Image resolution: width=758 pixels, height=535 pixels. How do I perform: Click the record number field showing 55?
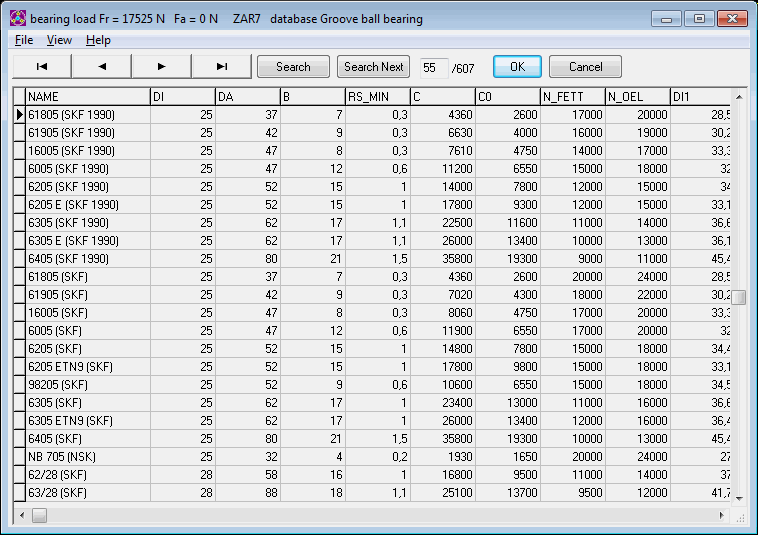pos(433,68)
